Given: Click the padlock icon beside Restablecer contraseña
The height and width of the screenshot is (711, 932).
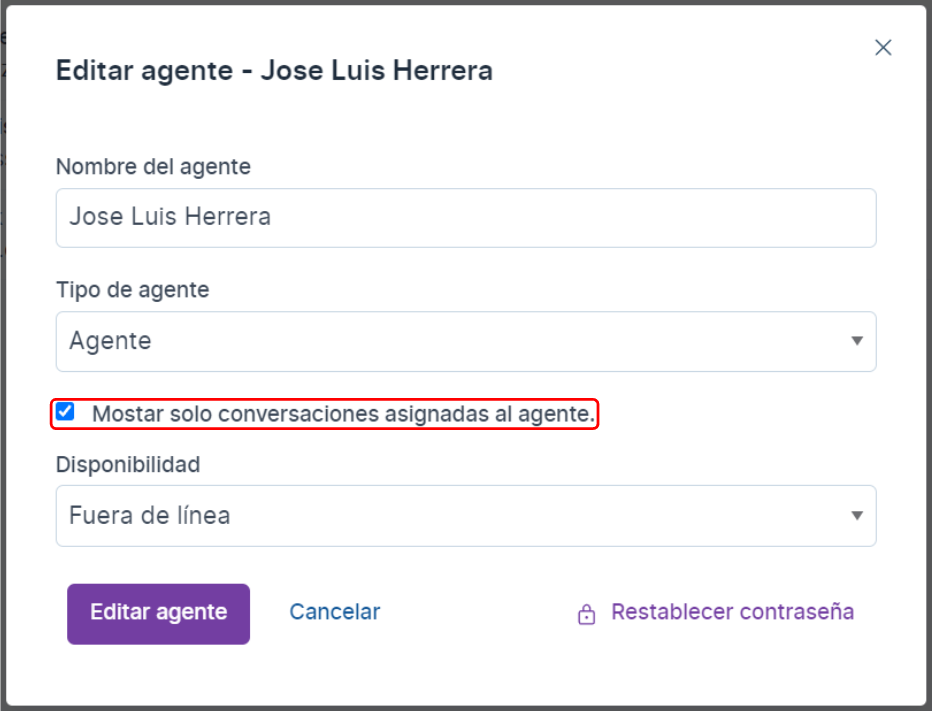Looking at the screenshot, I should tap(586, 614).
